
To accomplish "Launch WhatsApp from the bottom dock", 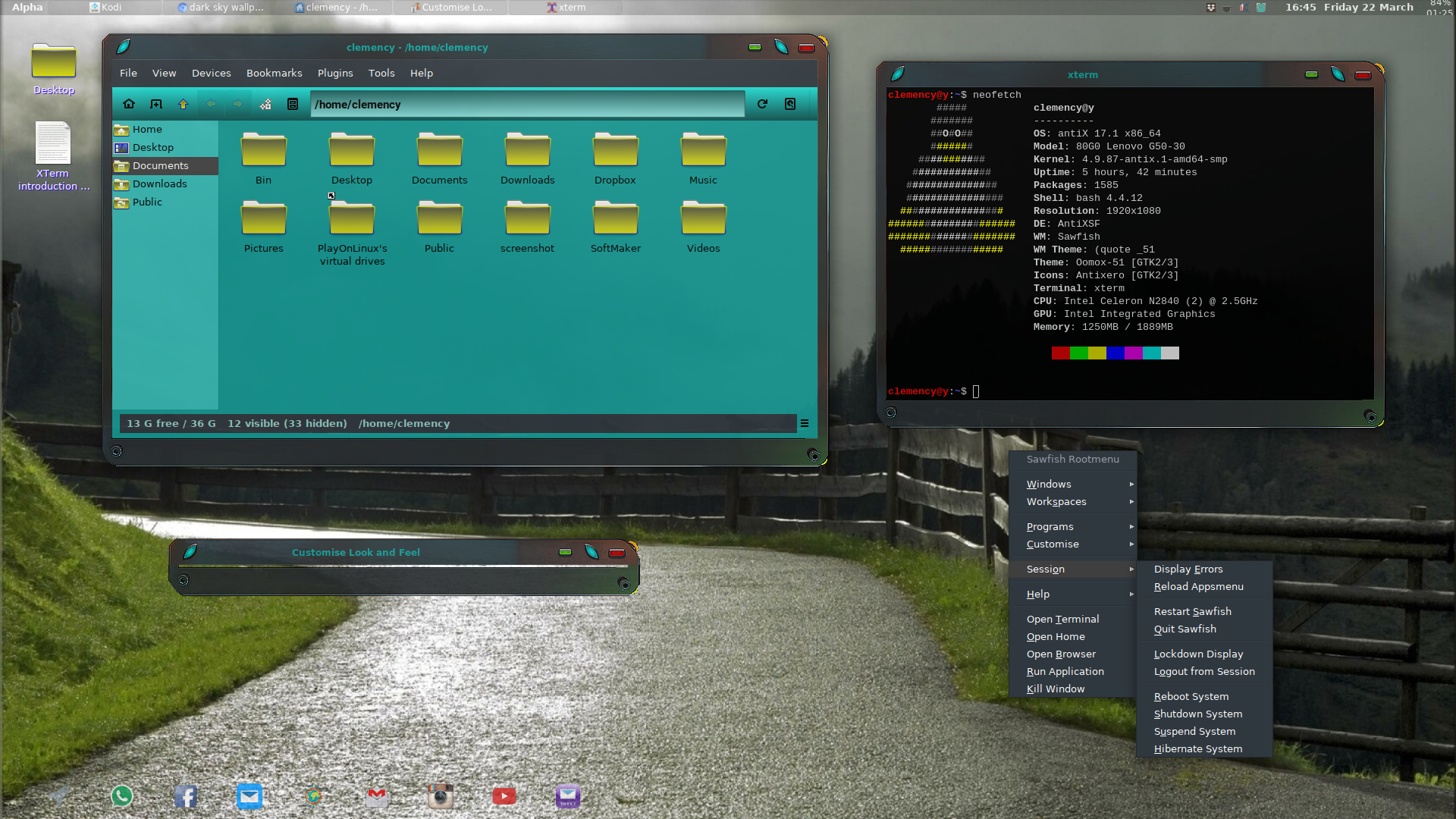I will (122, 795).
